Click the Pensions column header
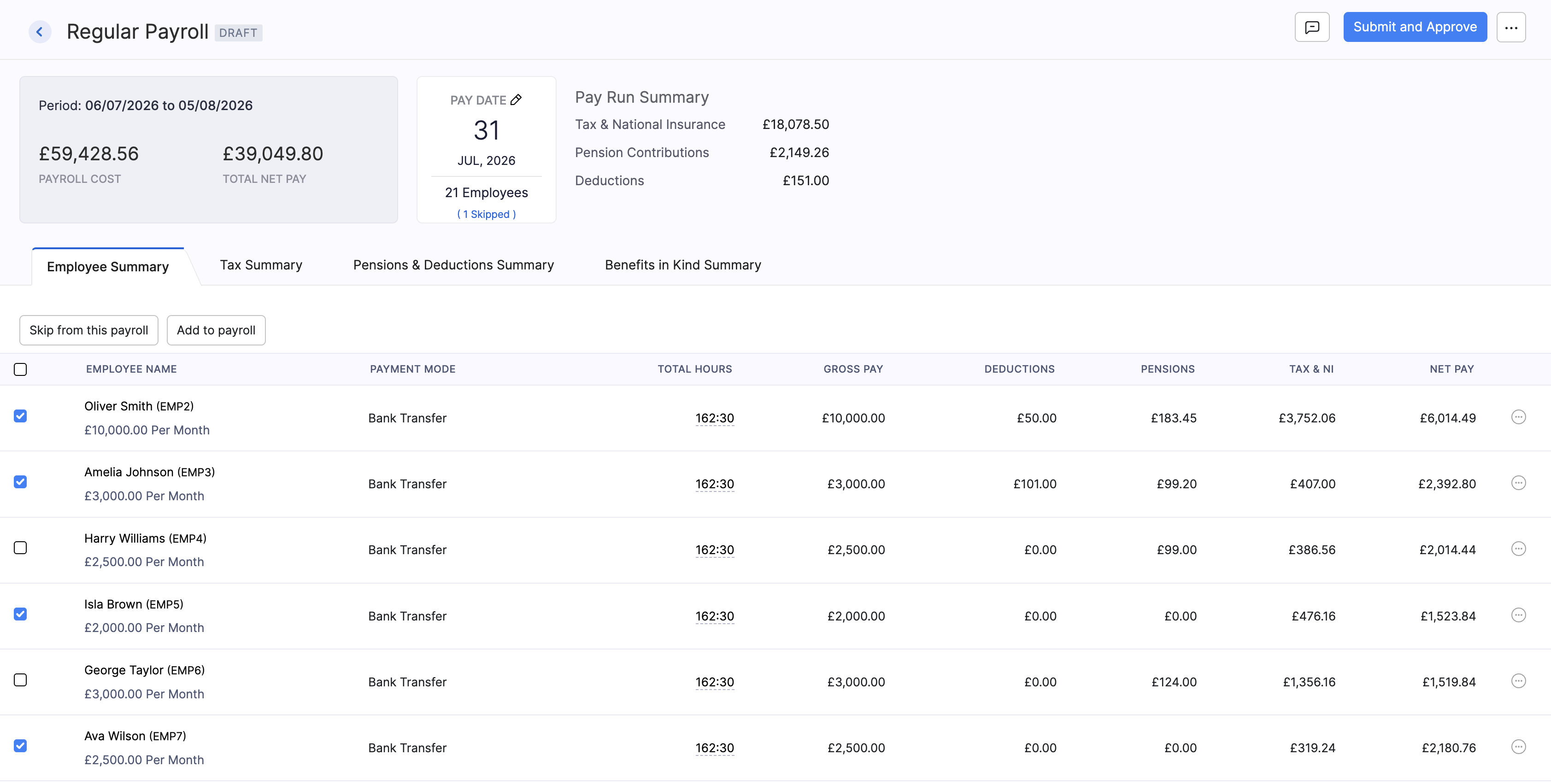1551x784 pixels. click(1168, 369)
